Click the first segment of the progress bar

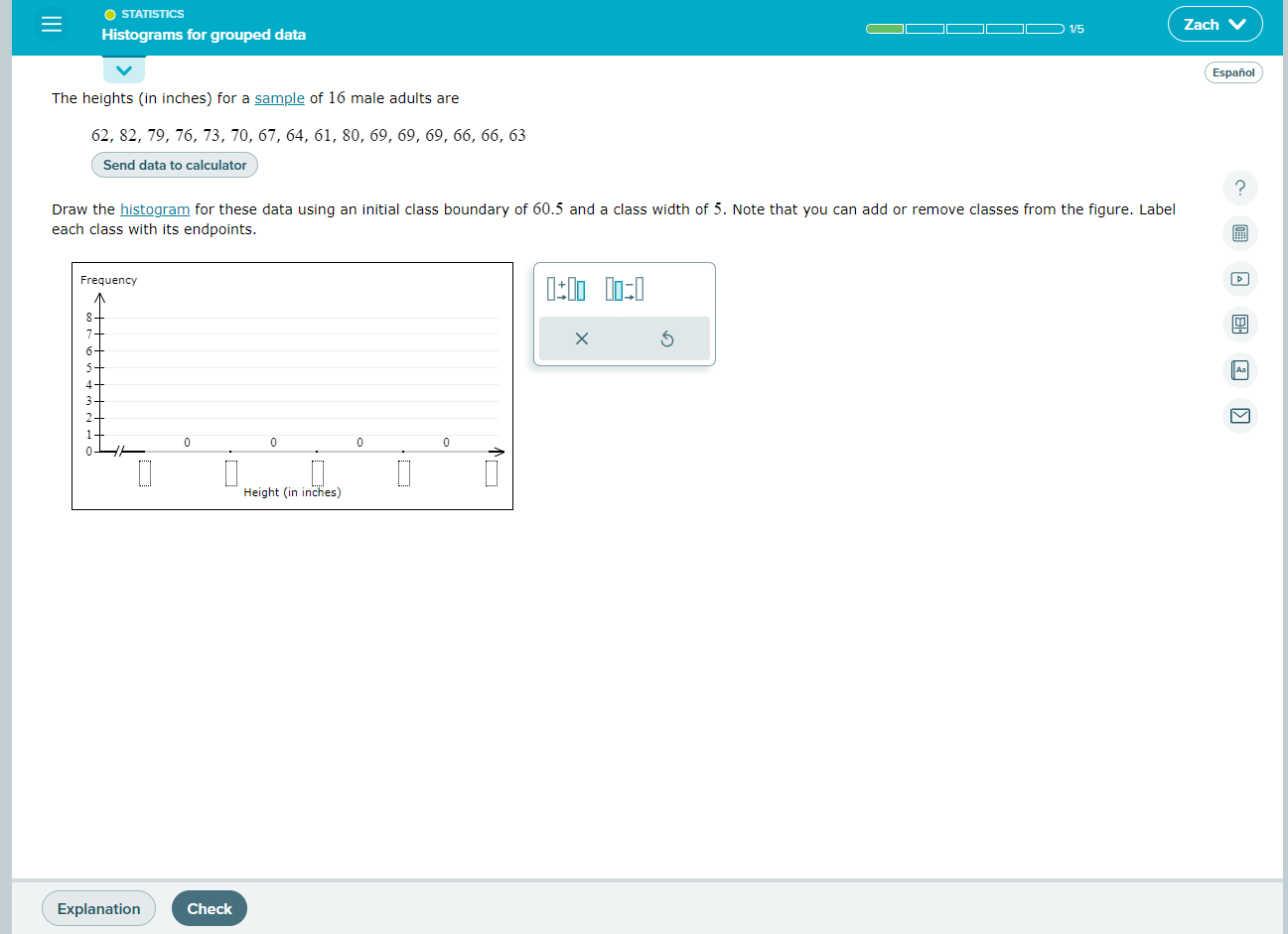click(882, 30)
